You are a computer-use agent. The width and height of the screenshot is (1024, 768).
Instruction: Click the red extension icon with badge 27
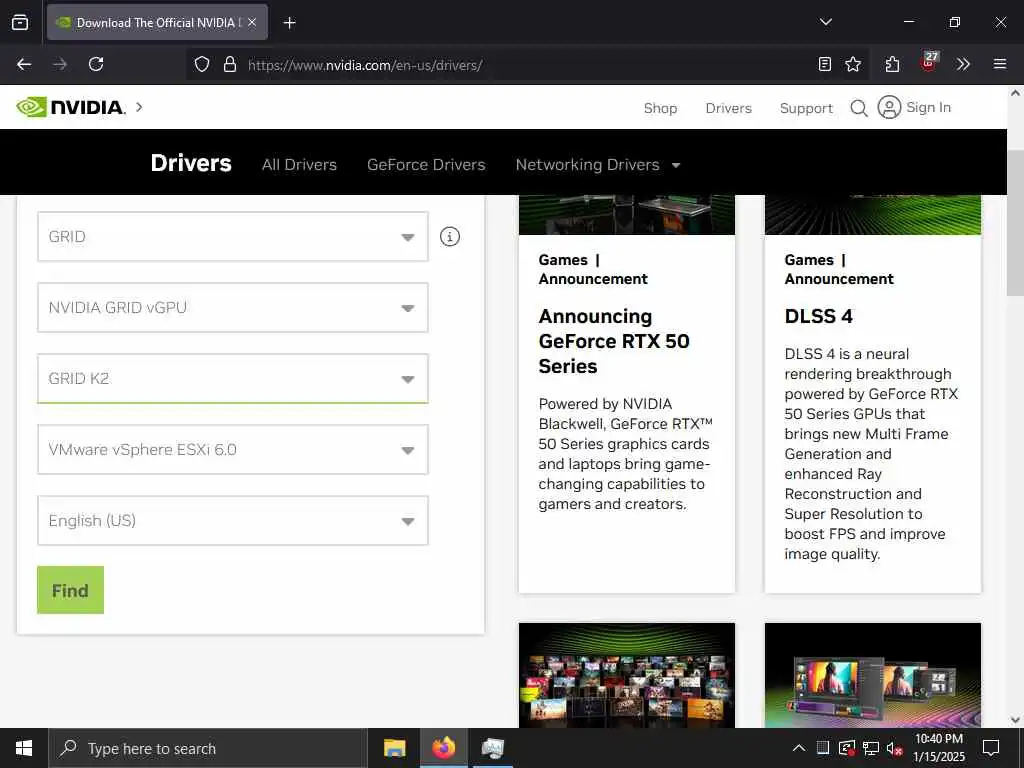tap(929, 62)
